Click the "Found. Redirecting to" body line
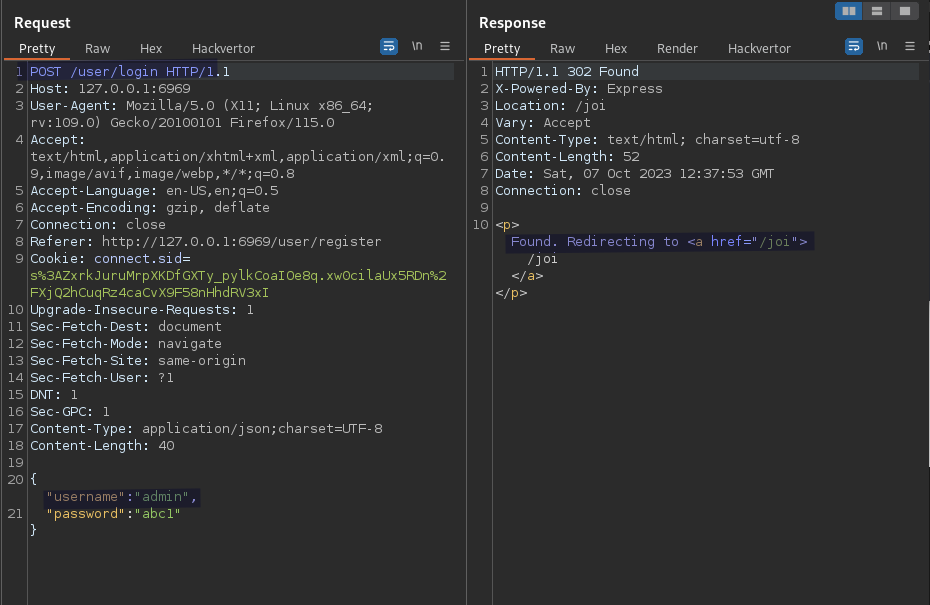This screenshot has width=930, height=605. pos(659,242)
